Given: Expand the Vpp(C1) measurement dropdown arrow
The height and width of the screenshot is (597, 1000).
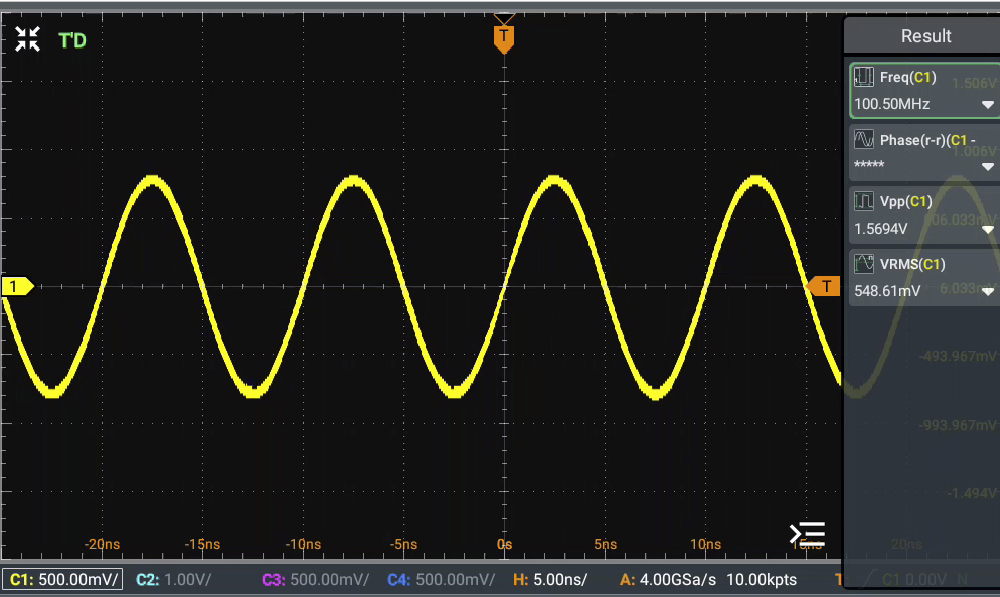Looking at the screenshot, I should [x=987, y=230].
